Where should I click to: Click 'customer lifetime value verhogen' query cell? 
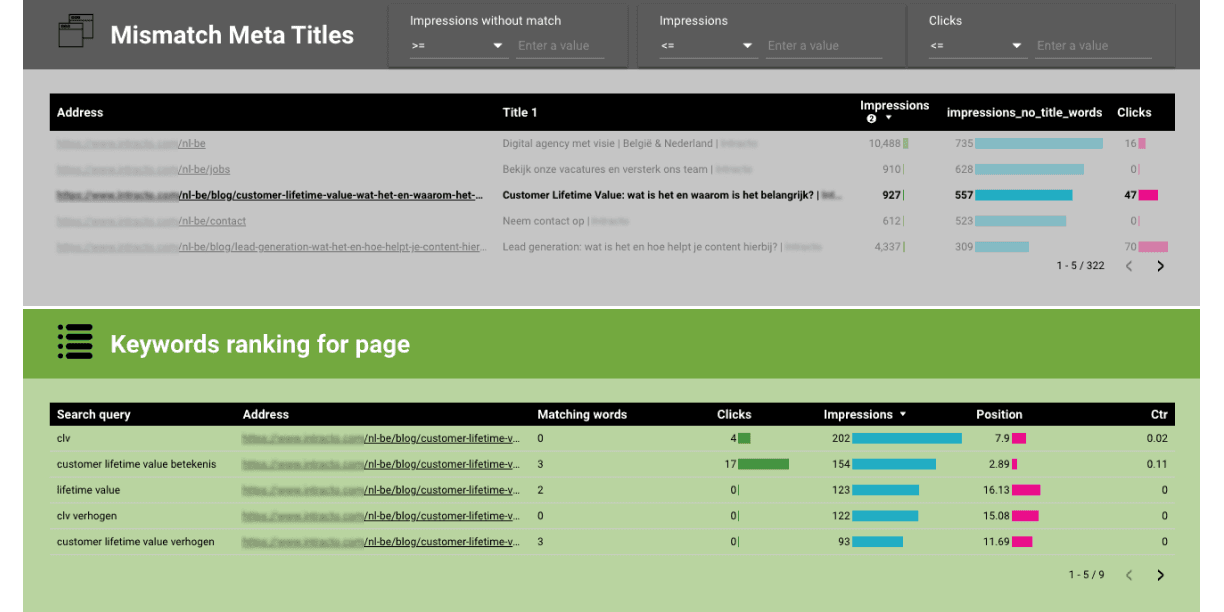[135, 543]
